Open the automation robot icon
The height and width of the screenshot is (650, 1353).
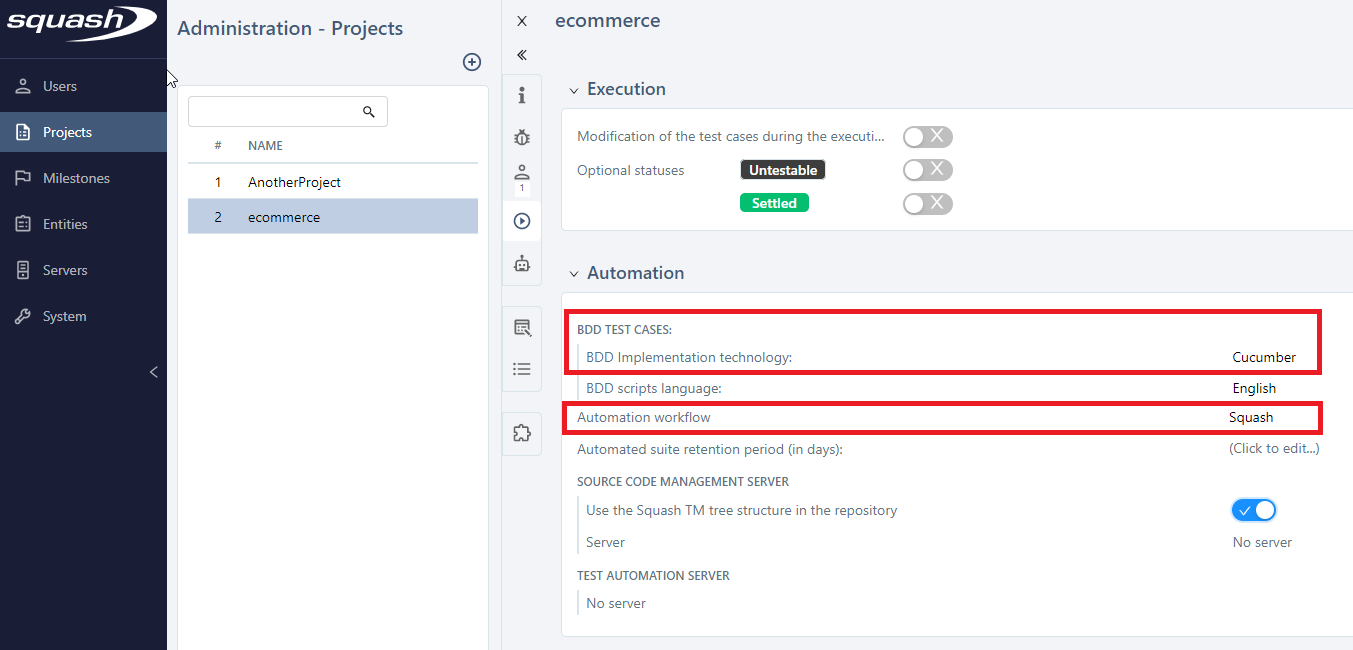pos(521,264)
